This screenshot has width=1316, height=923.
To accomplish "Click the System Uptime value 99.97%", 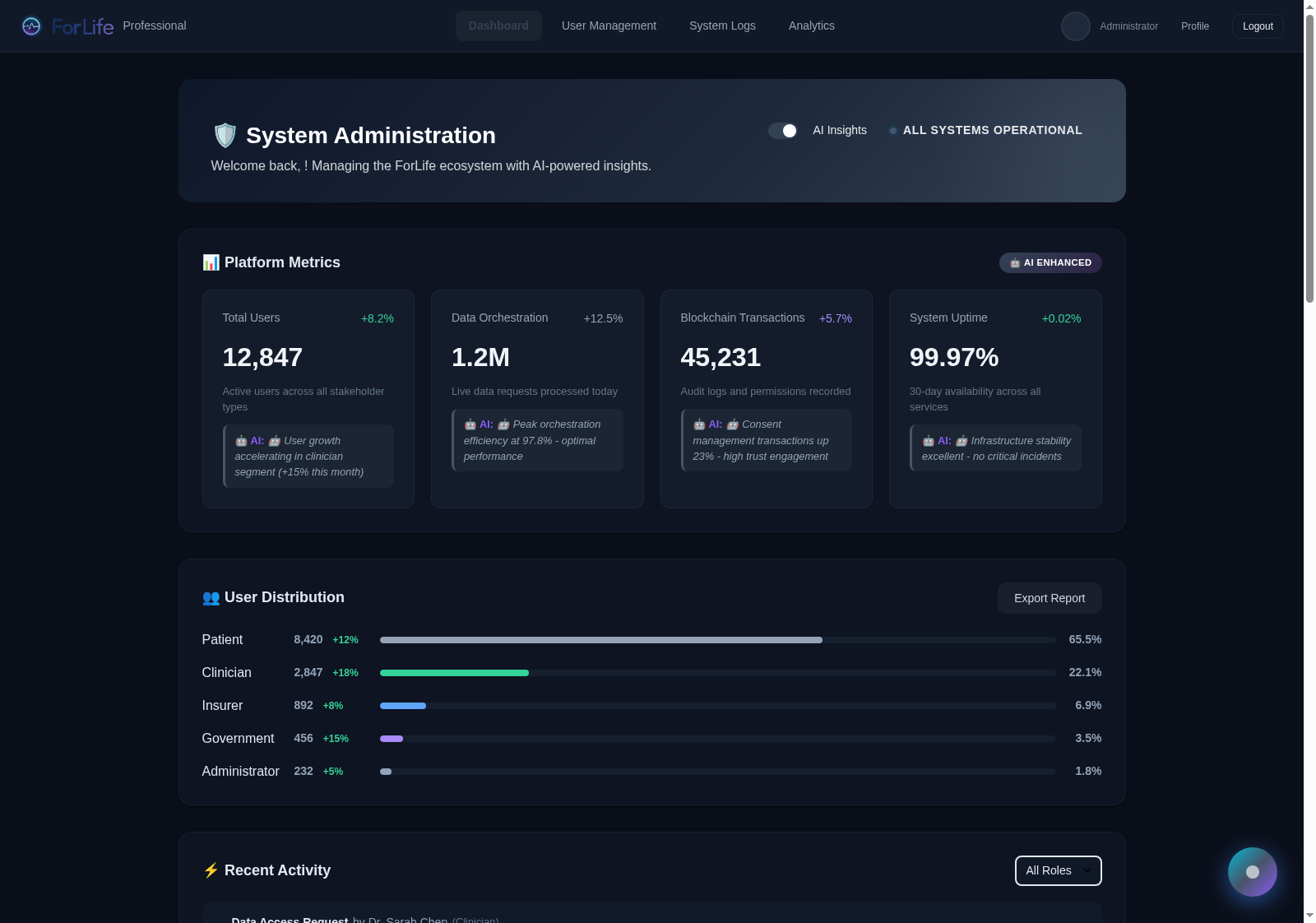I will click(x=954, y=357).
